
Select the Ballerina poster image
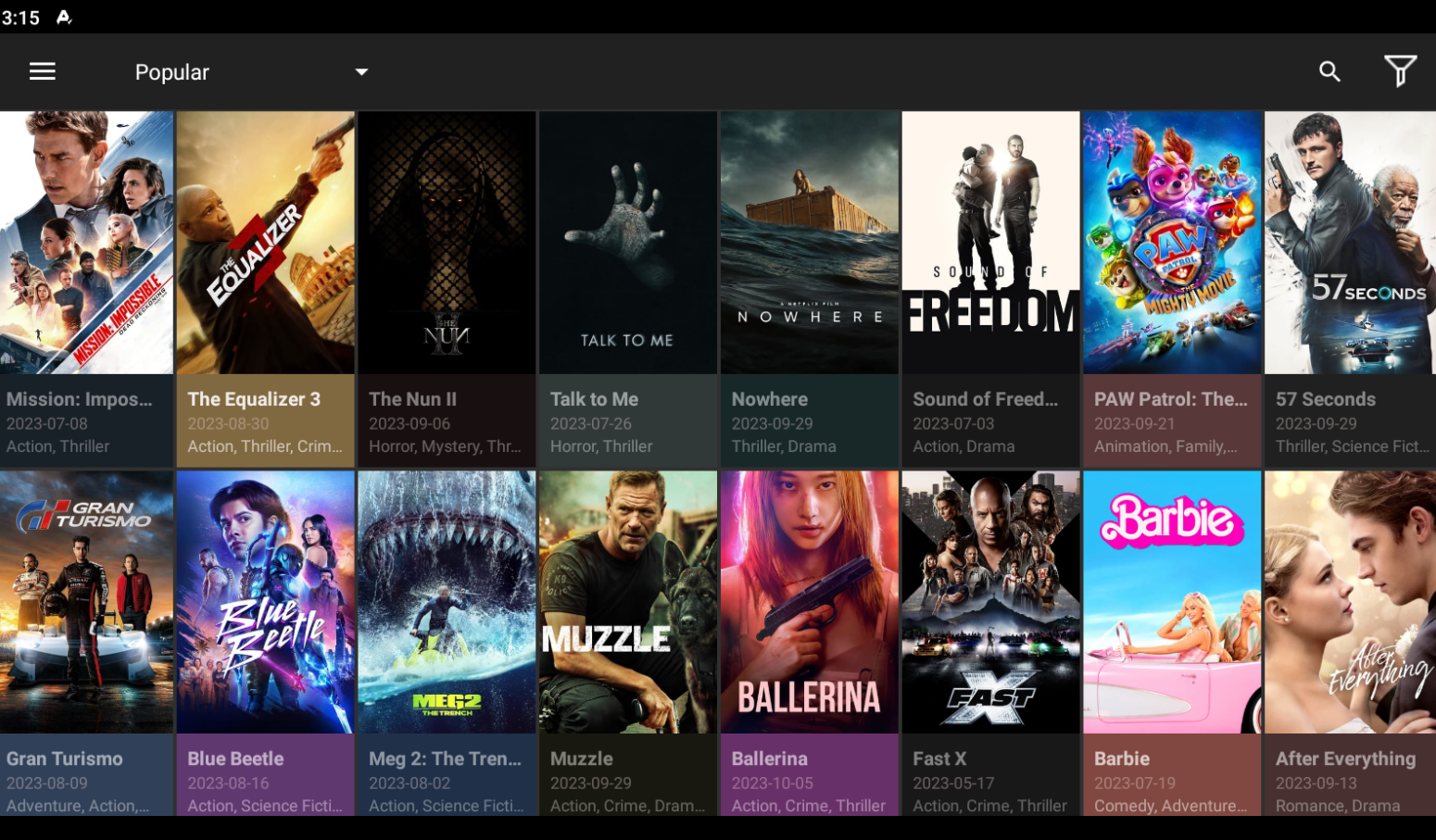coord(810,602)
